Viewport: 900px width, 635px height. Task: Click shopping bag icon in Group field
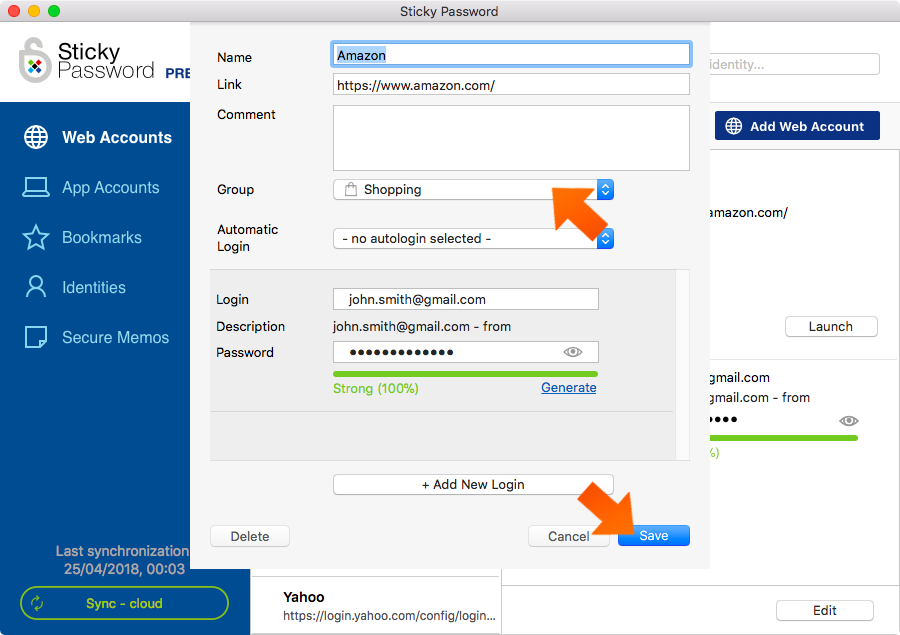351,189
